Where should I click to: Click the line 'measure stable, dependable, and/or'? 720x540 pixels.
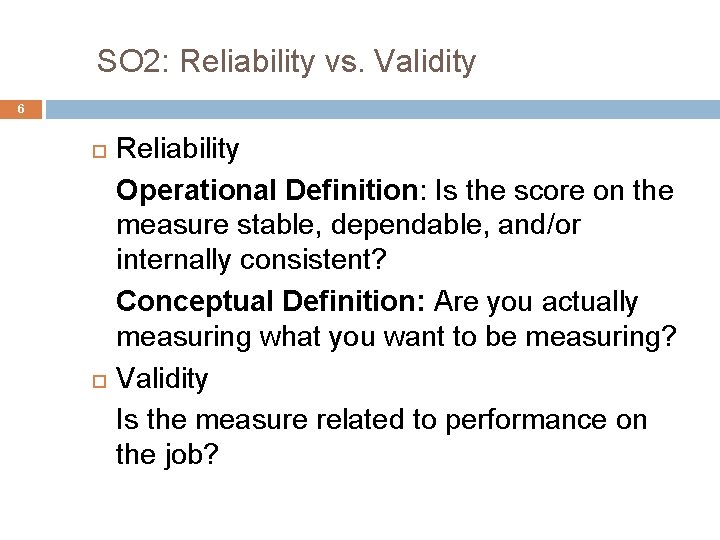click(x=348, y=226)
